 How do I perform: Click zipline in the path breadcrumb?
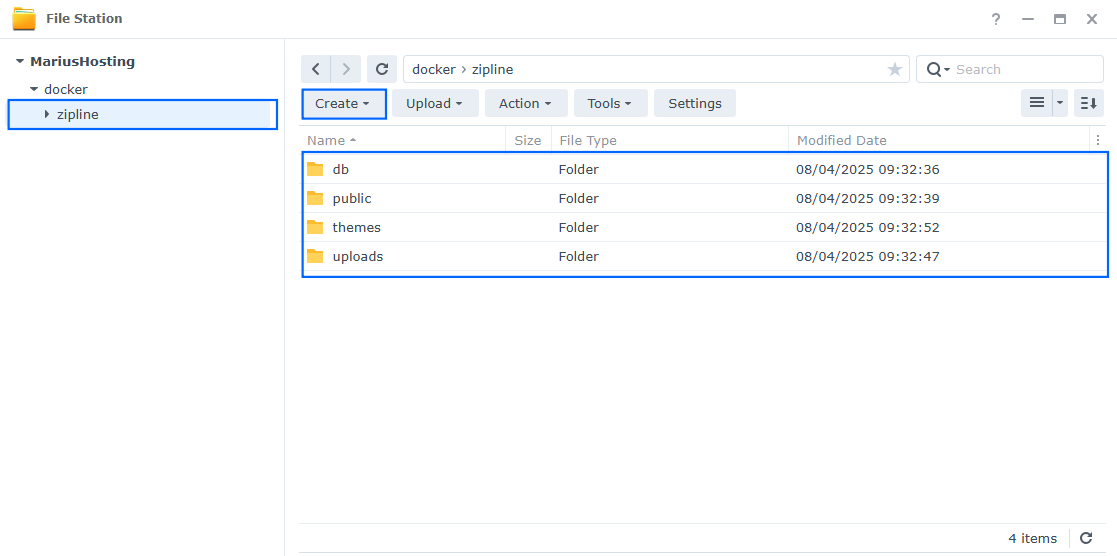click(492, 69)
